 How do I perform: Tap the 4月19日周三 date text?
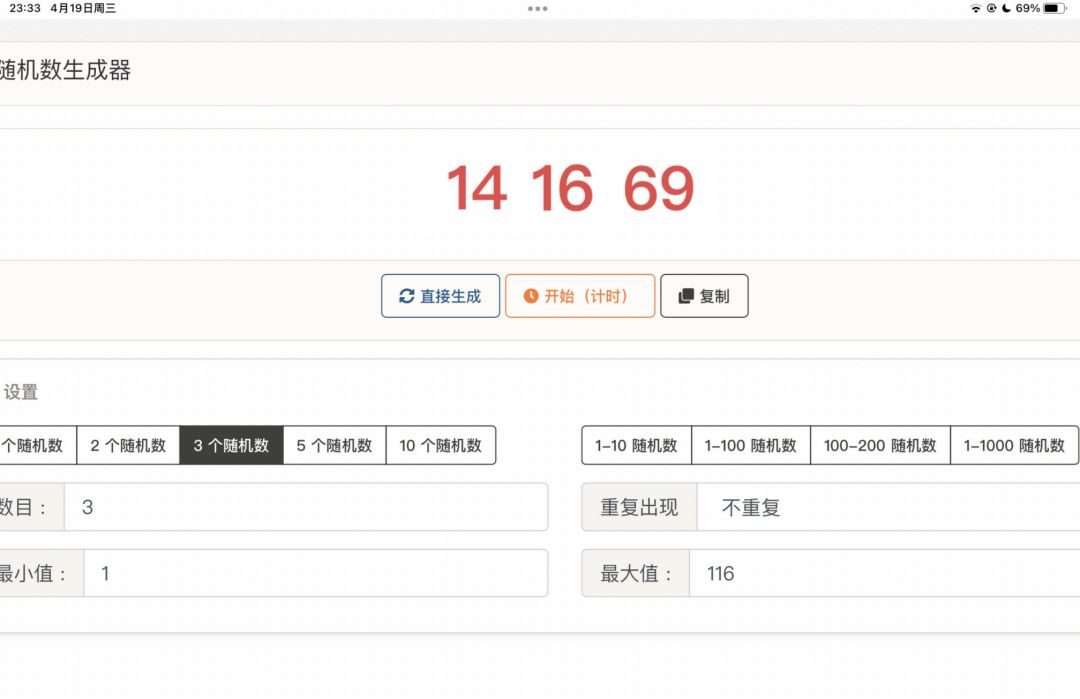tap(83, 8)
